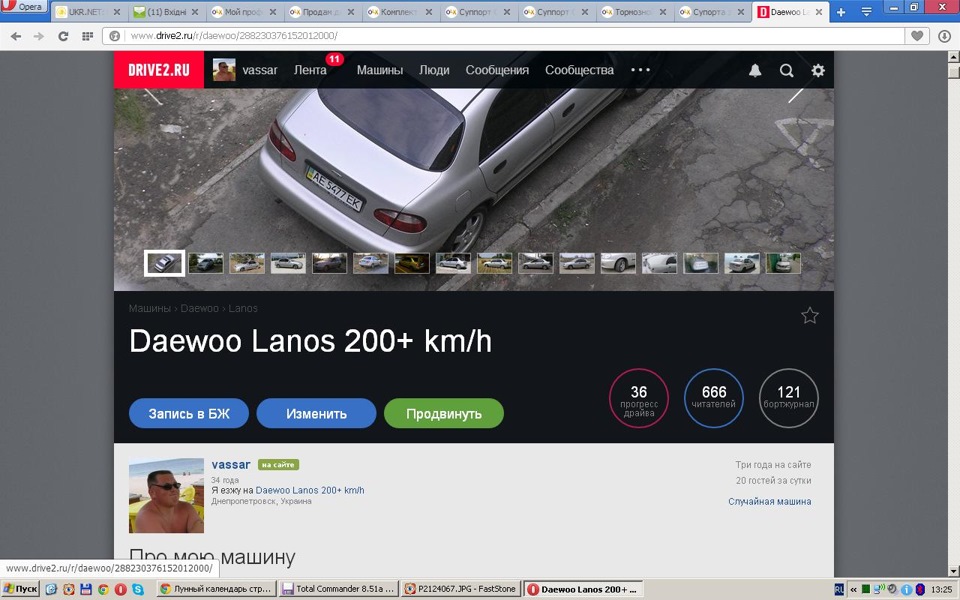Open the Opera main menu button
The image size is (960, 600).
[x=23, y=7]
